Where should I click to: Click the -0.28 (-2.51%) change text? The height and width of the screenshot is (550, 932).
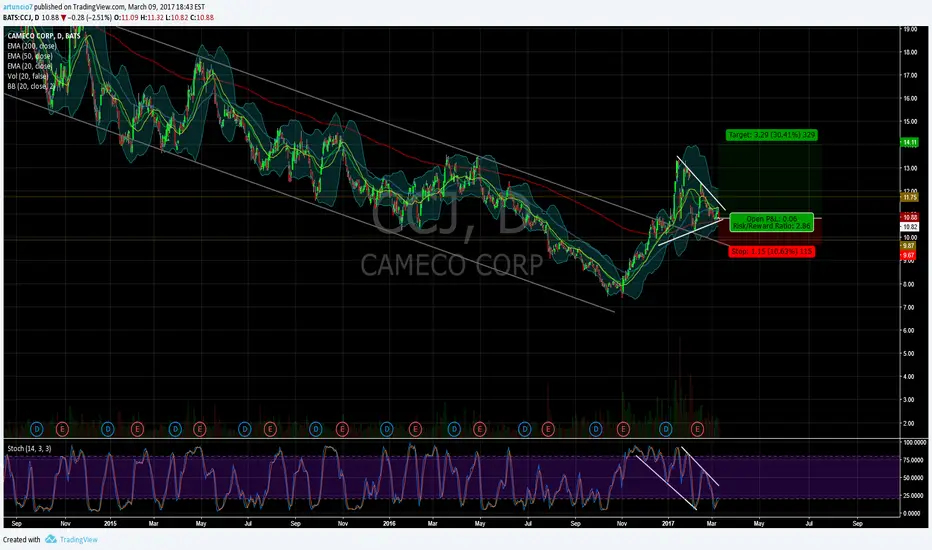[x=90, y=18]
